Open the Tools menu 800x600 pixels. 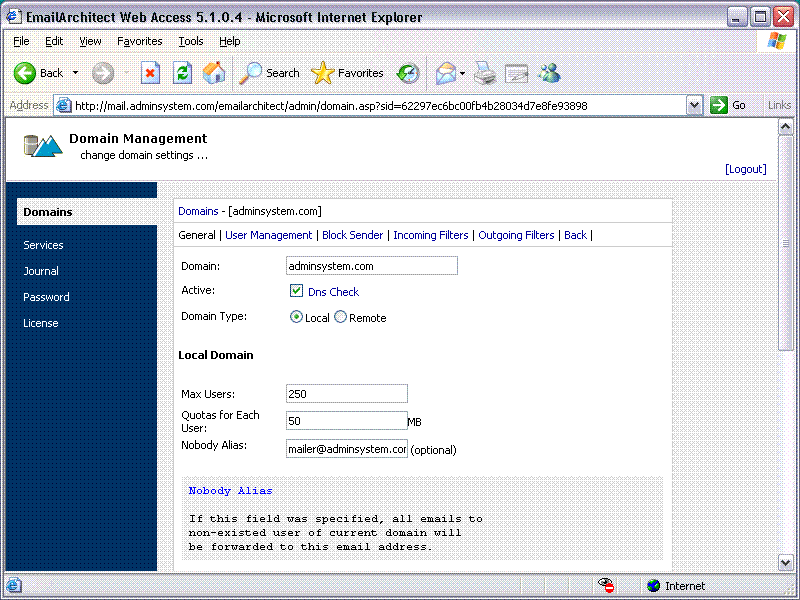coord(191,41)
